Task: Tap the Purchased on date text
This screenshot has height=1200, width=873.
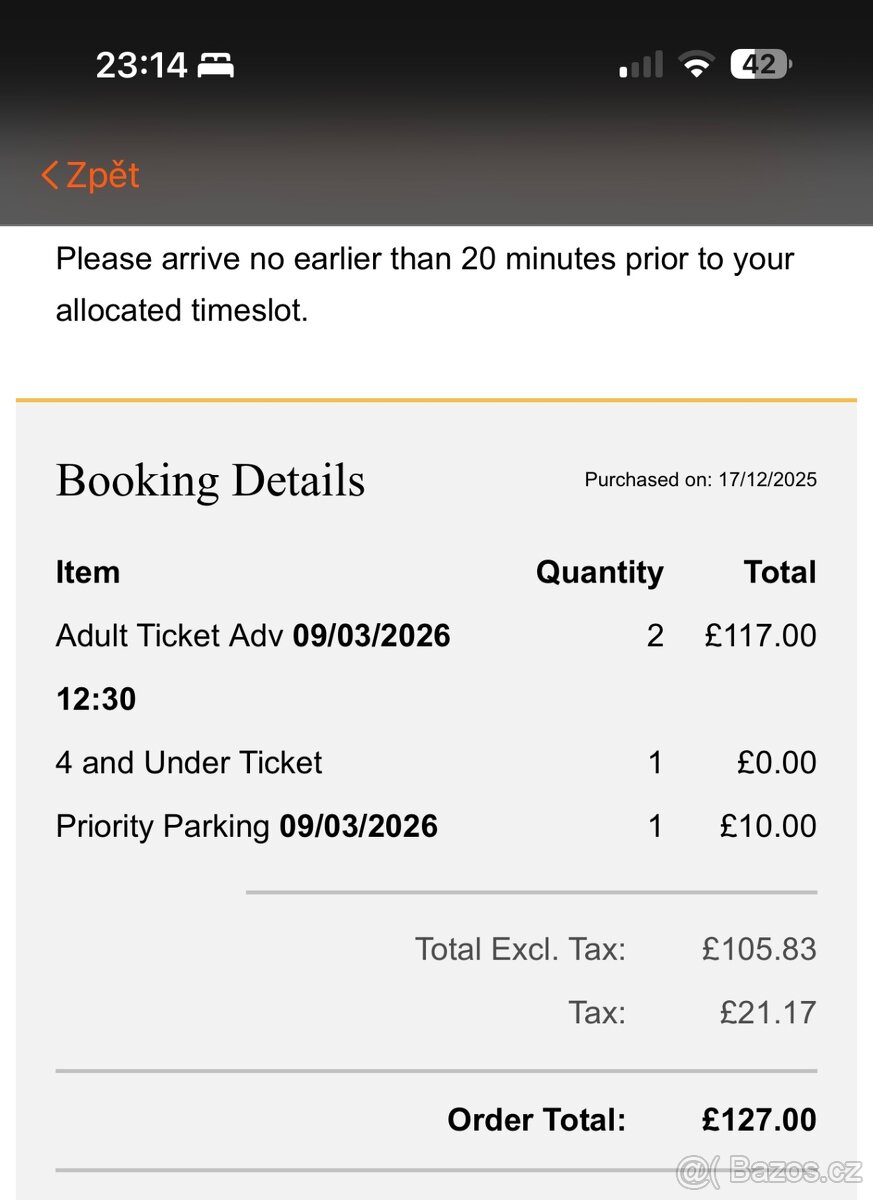Action: [x=700, y=480]
